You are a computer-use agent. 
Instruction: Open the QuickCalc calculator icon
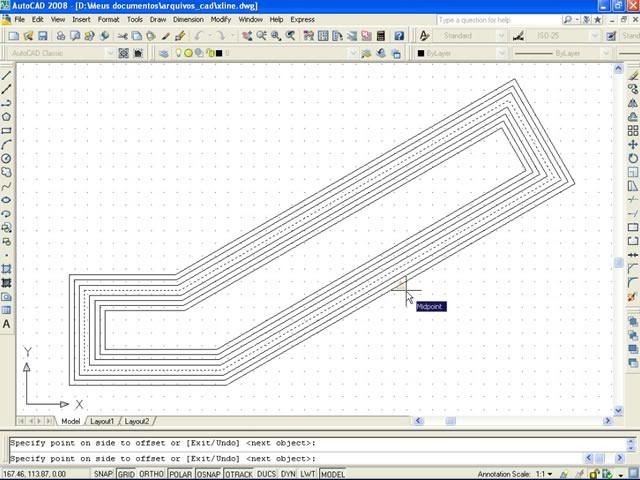tap(381, 36)
